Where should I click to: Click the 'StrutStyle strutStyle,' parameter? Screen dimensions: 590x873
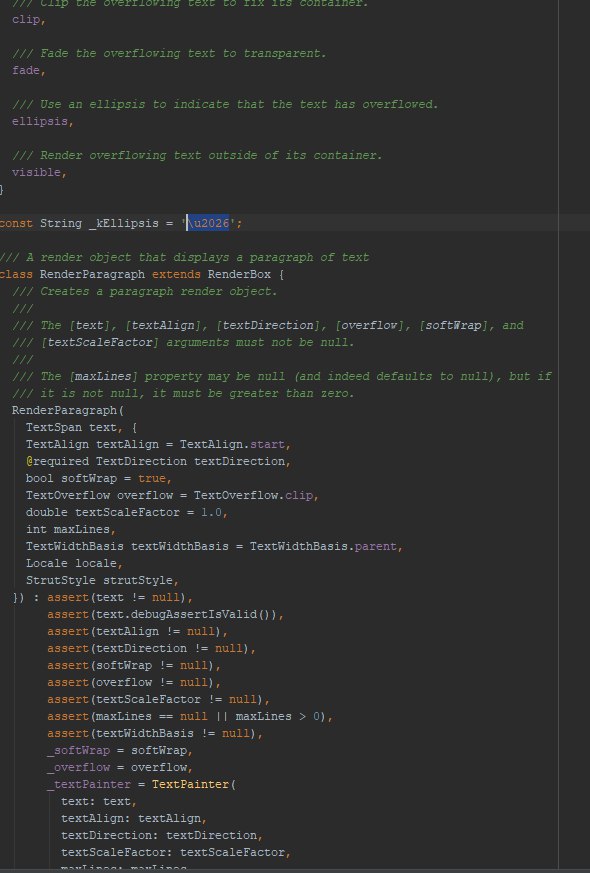click(x=102, y=580)
